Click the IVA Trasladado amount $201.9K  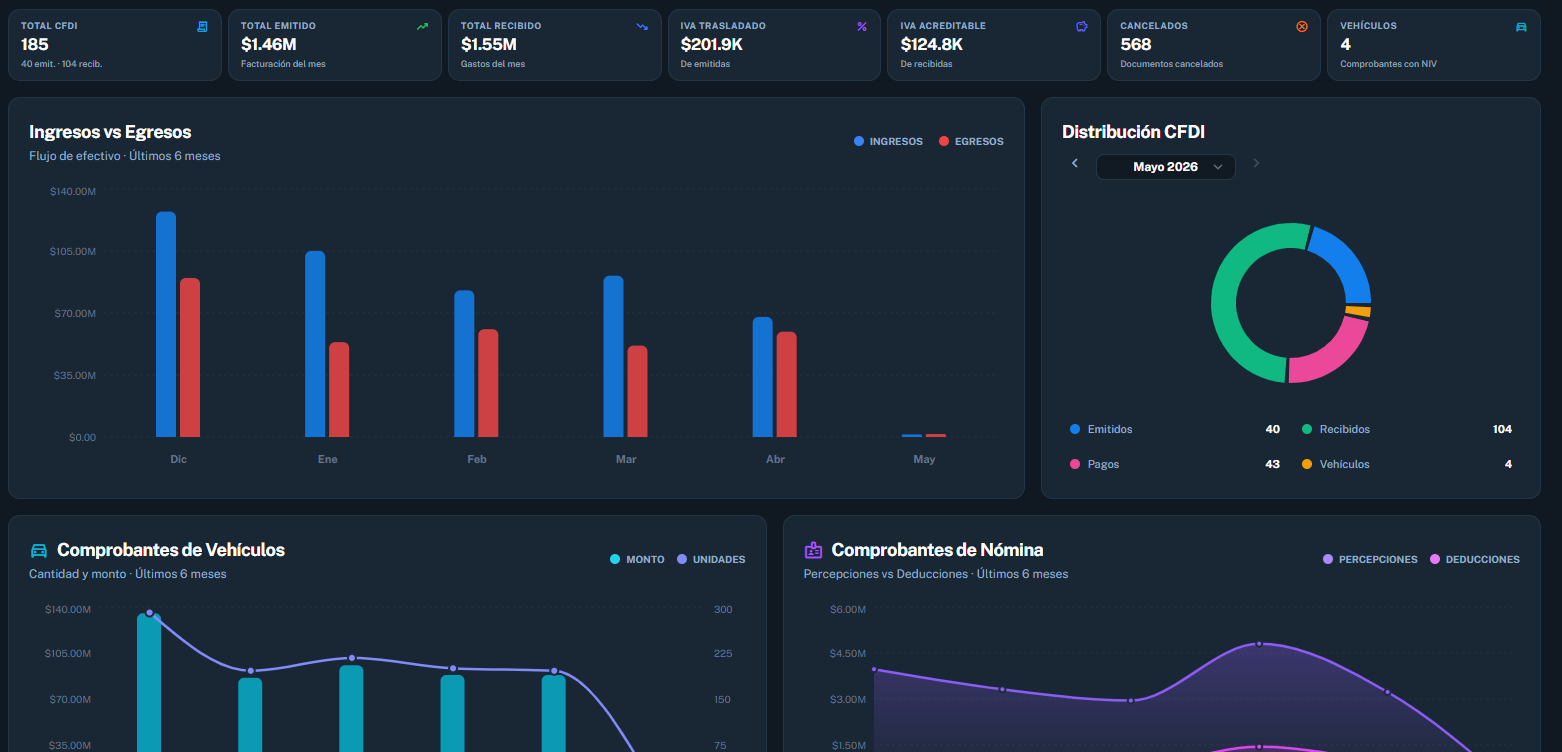(x=712, y=45)
